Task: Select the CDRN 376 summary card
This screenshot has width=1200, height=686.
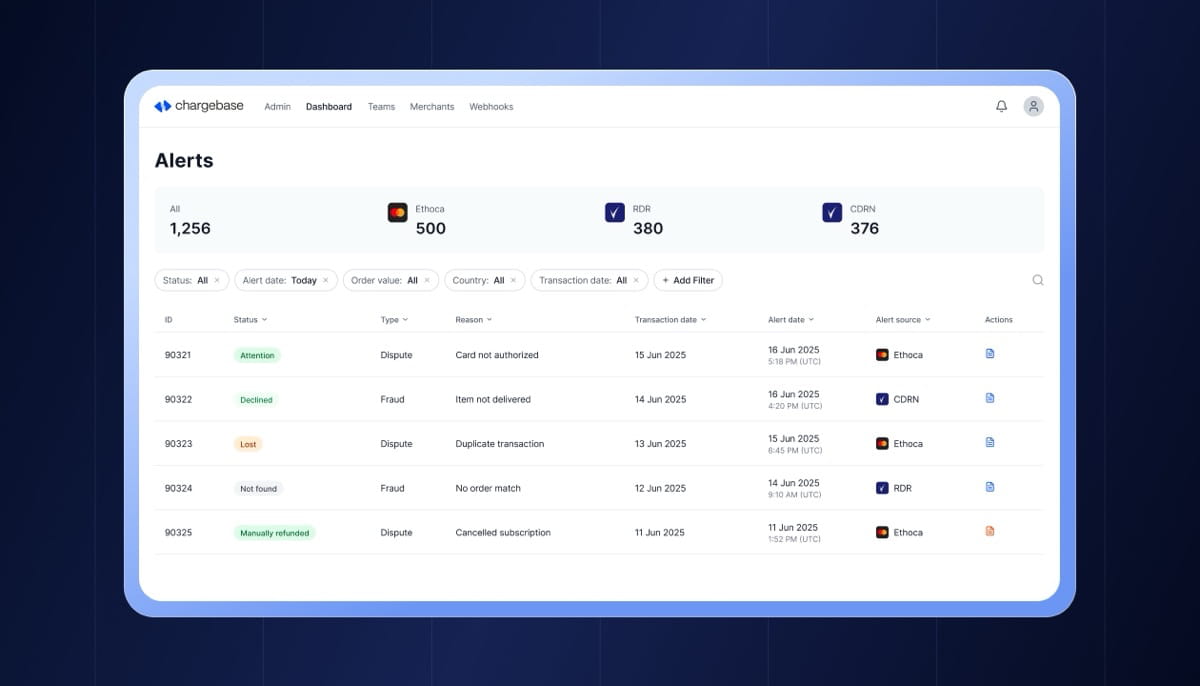Action: tap(851, 220)
